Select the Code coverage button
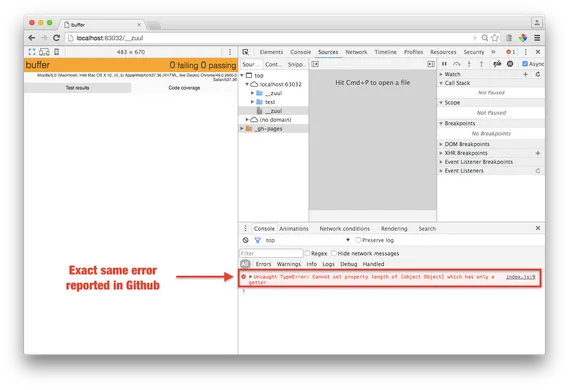570x390 pixels. pos(184,88)
